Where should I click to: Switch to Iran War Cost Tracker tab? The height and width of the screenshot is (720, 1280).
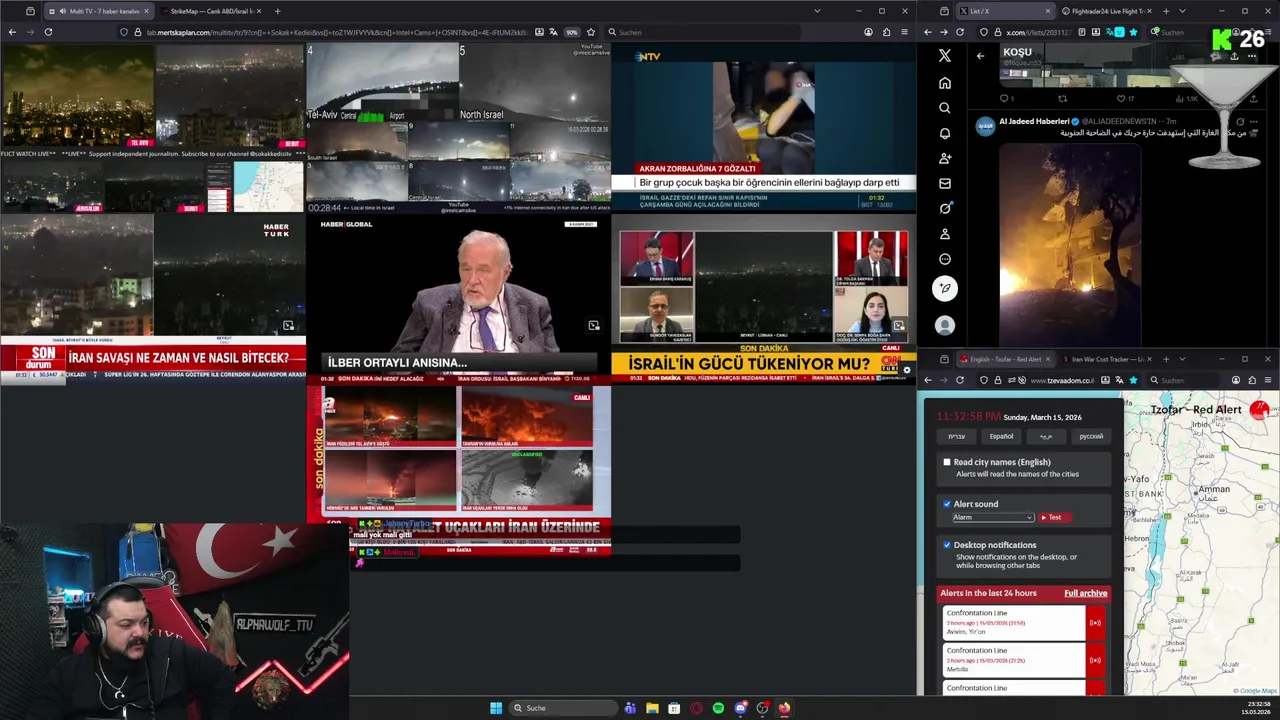click(x=1107, y=359)
